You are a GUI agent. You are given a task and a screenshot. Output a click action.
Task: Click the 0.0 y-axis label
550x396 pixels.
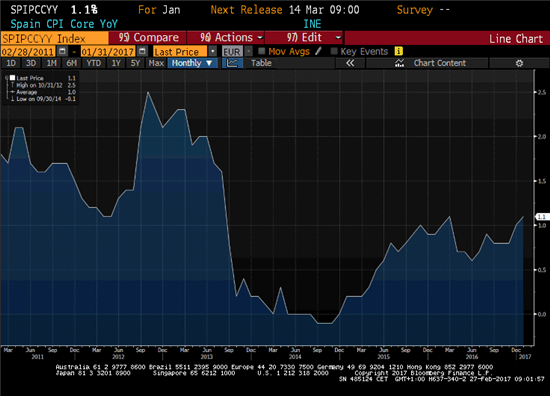click(542, 314)
